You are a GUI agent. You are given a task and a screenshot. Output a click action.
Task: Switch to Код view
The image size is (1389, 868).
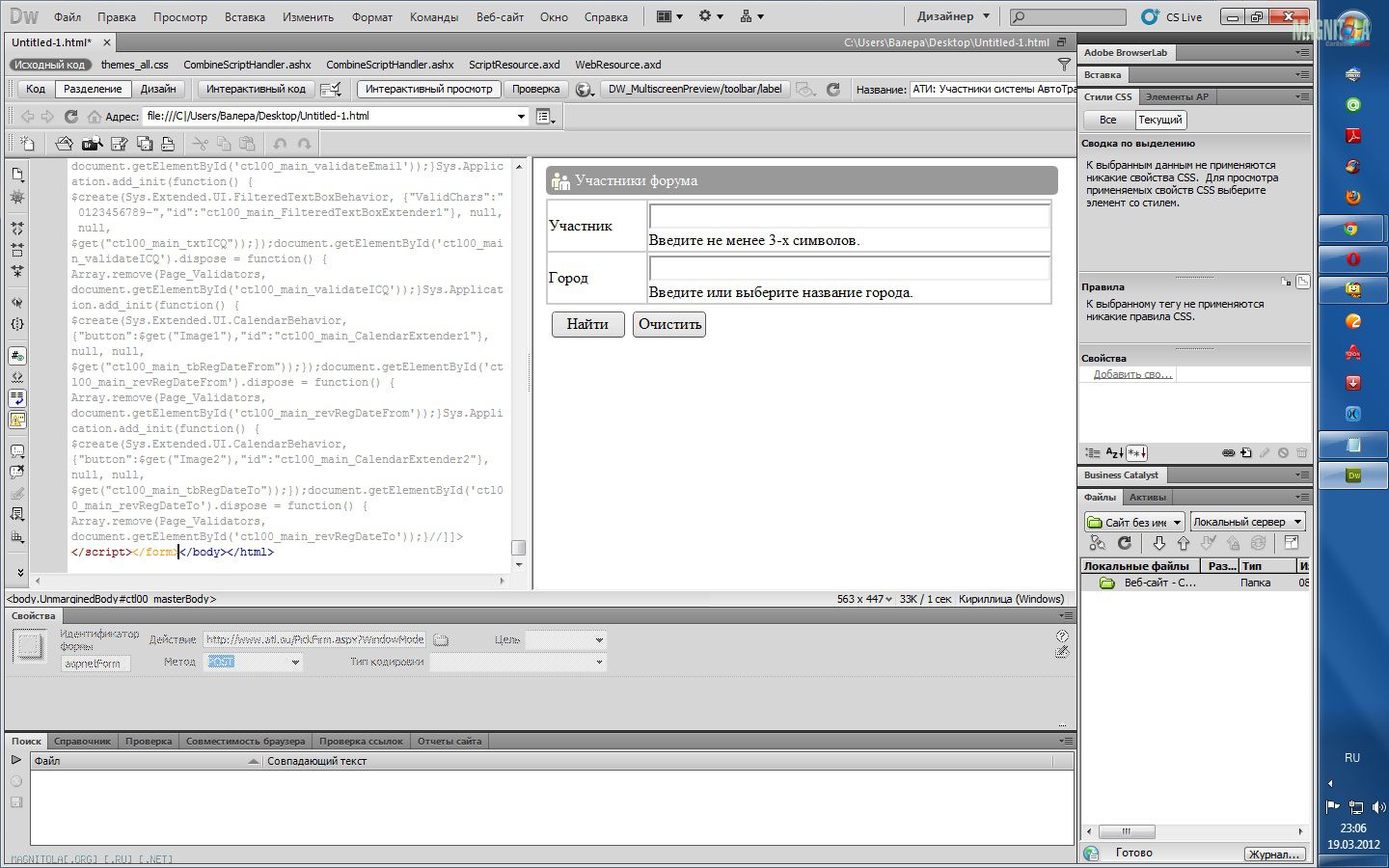pyautogui.click(x=36, y=89)
